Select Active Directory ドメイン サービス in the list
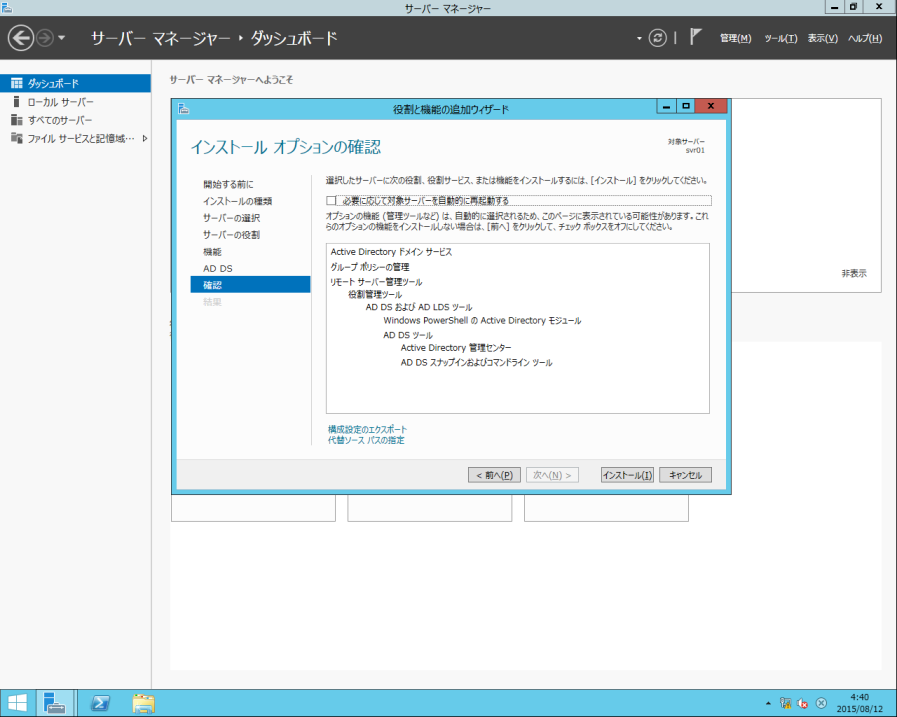This screenshot has width=897, height=717. [x=391, y=252]
